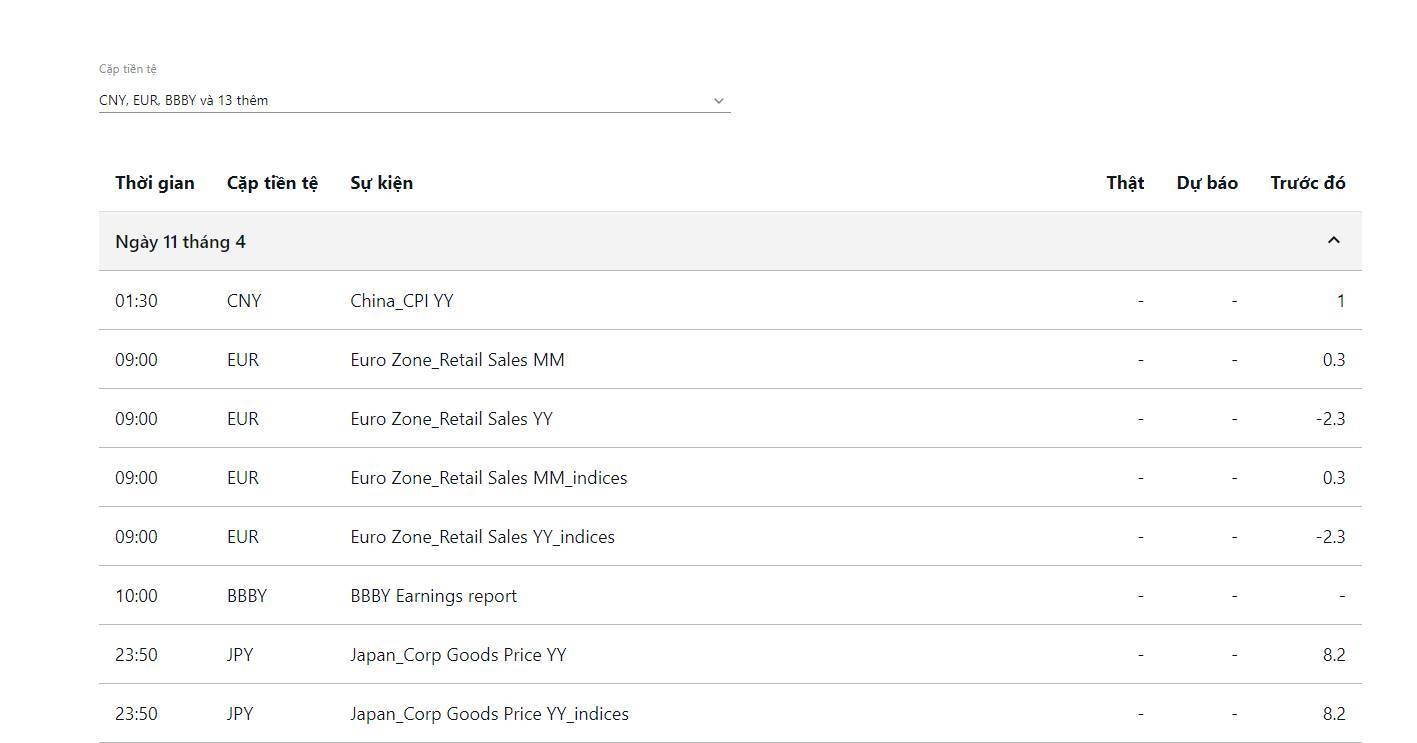Click previous value 0.3 in Retail Sales MM row
Viewport: 1417px width, 743px height.
coord(1334,360)
